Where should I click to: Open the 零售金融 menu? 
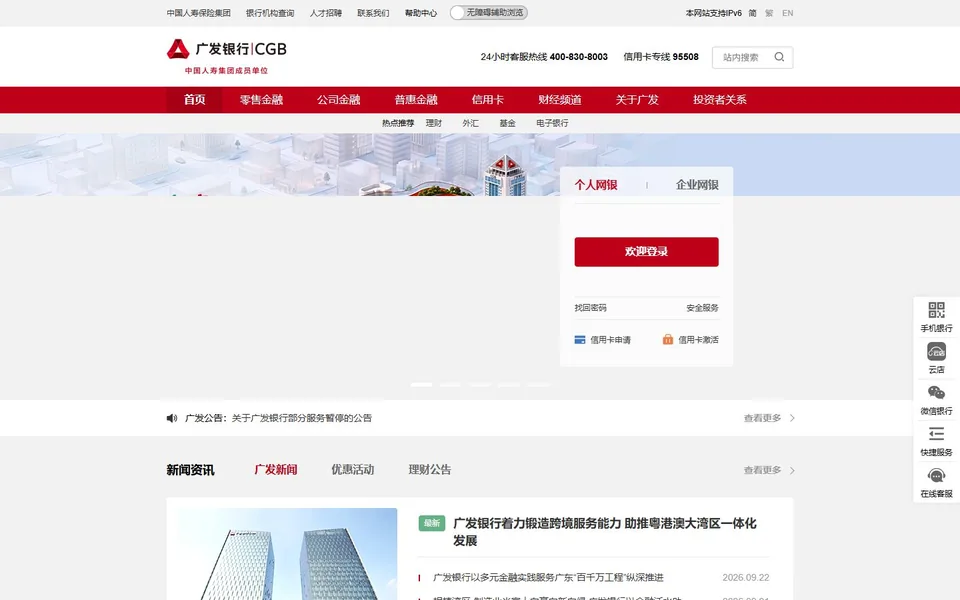click(x=261, y=100)
